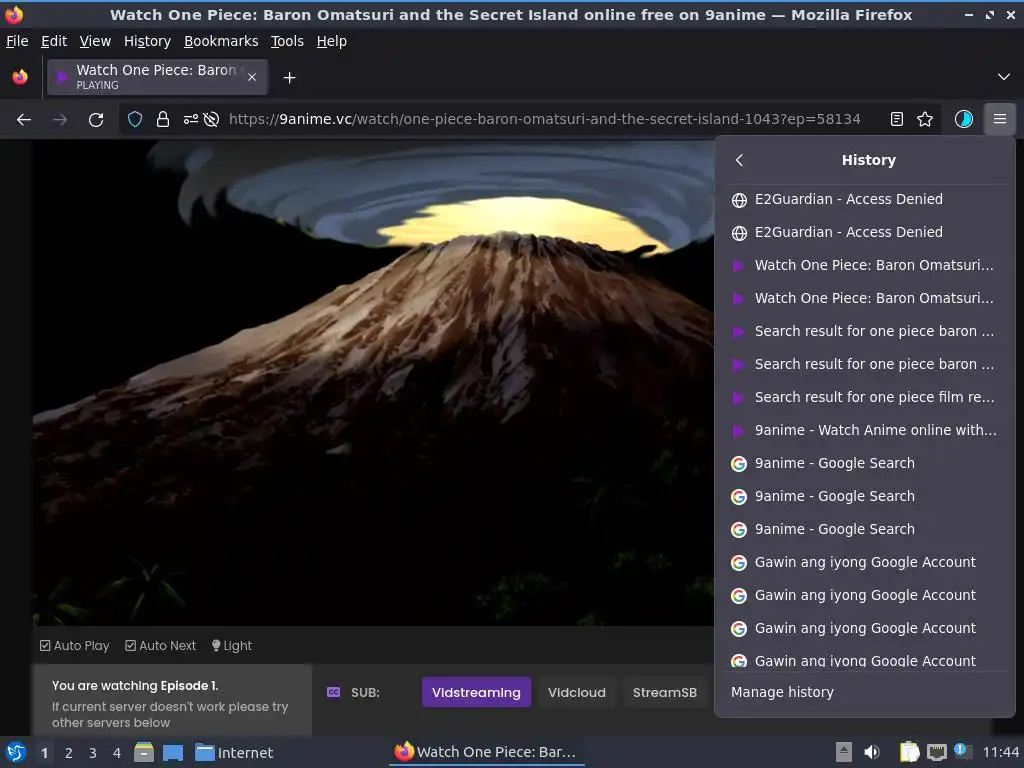Open 'Search result for one piece film re...' entry

coord(865,397)
